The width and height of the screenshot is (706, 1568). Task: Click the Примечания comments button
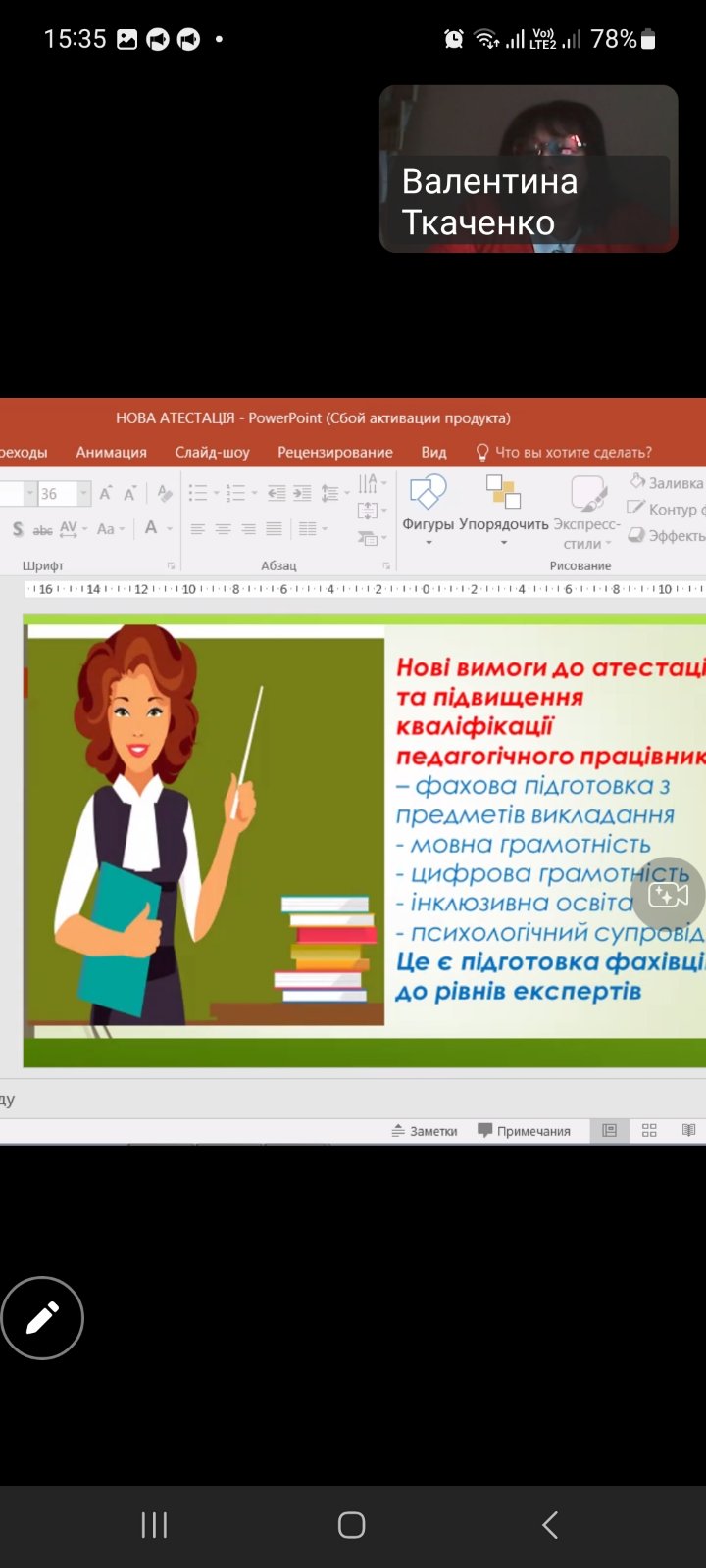524,1130
